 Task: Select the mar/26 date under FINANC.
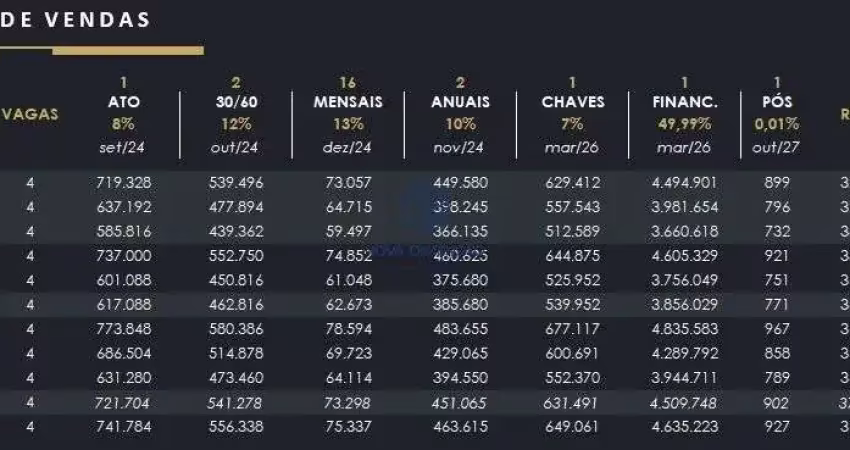(x=684, y=147)
